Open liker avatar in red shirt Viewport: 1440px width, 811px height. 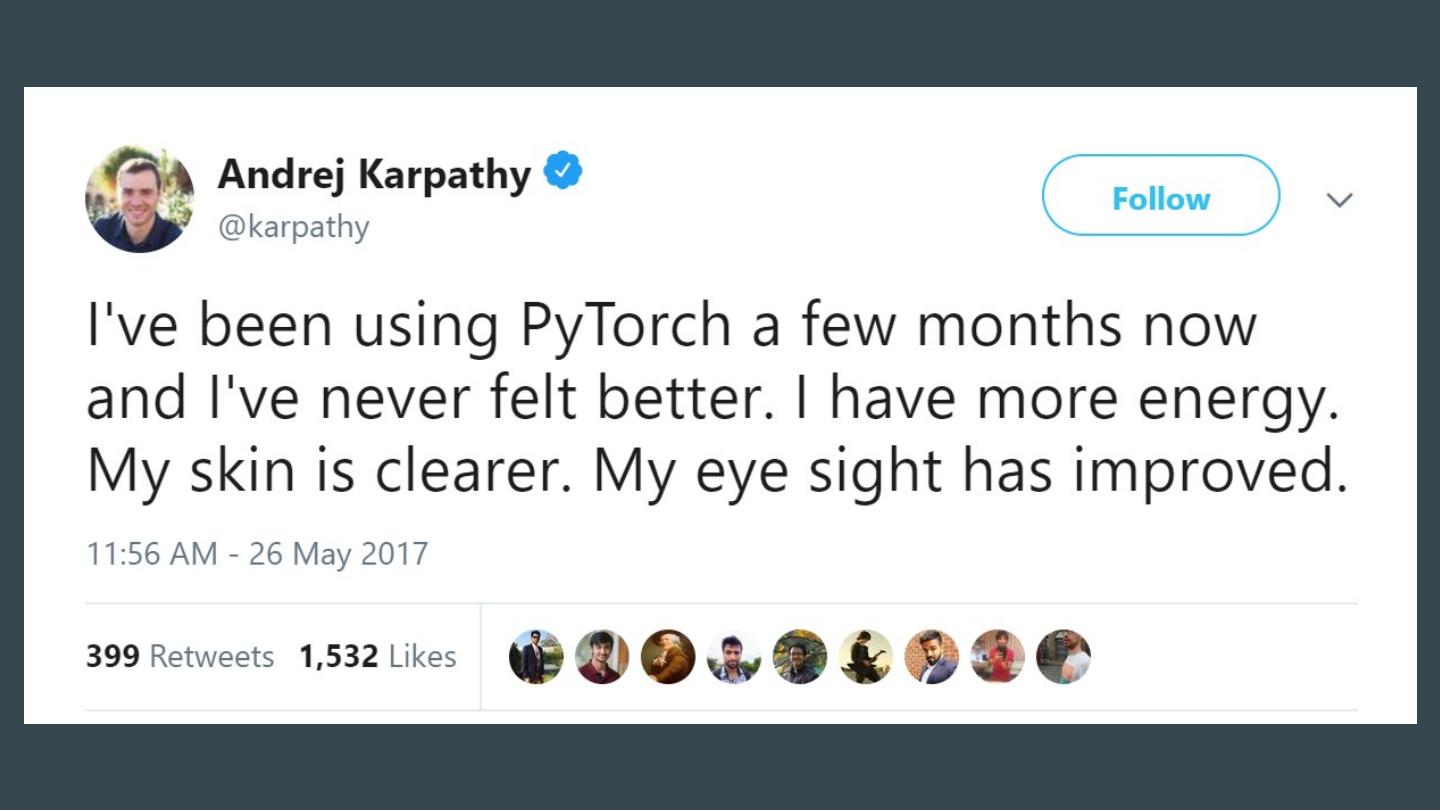click(x=997, y=657)
